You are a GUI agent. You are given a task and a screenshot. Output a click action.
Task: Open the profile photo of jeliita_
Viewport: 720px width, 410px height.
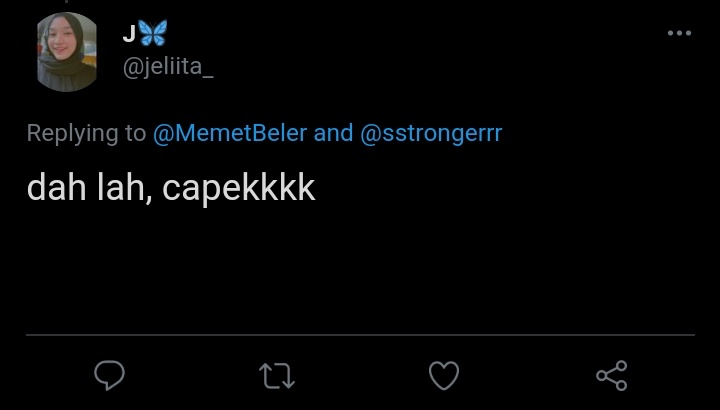pyautogui.click(x=68, y=52)
